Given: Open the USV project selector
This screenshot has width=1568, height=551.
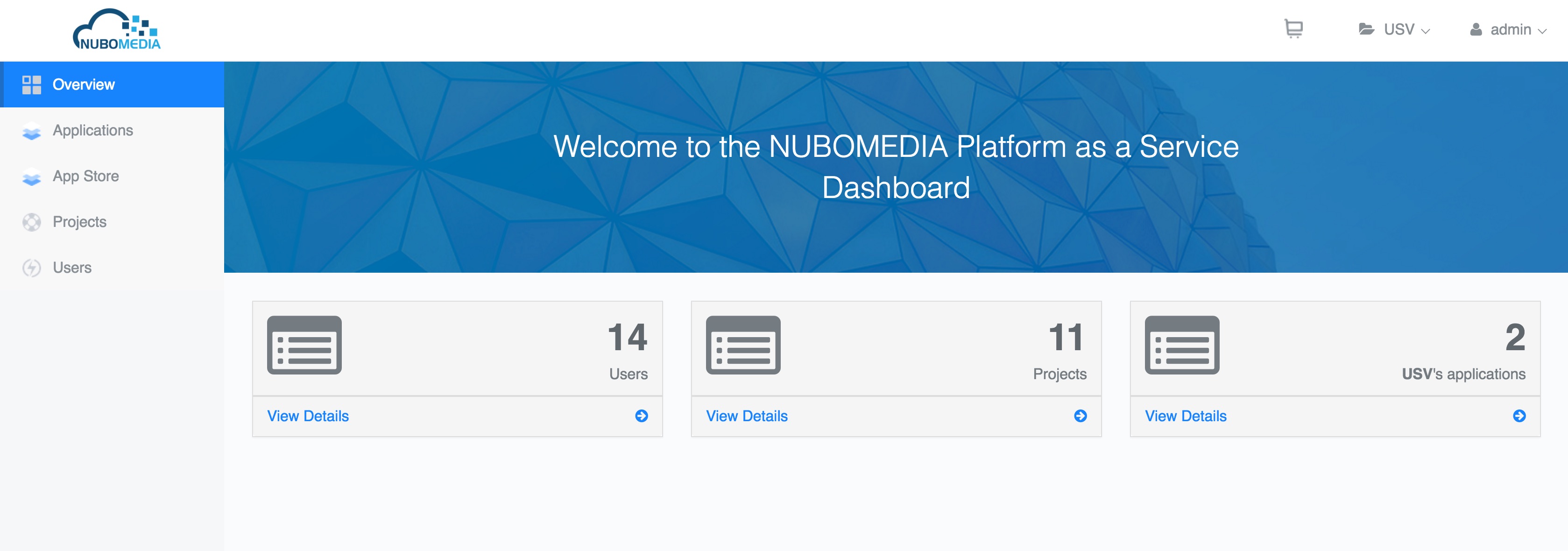Looking at the screenshot, I should tap(1394, 29).
